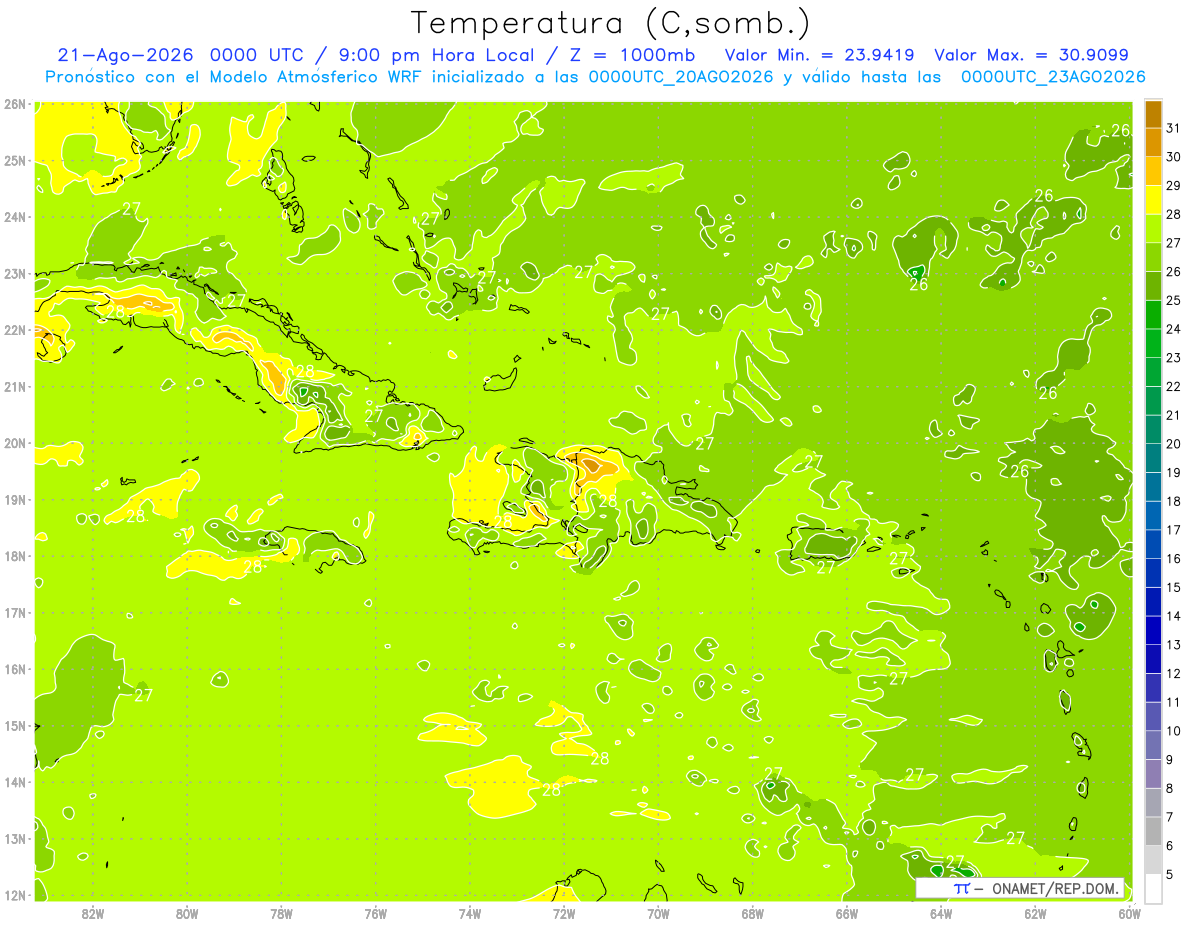Click the longitude label '64W'
This screenshot has width=1200, height=927.
click(x=941, y=913)
